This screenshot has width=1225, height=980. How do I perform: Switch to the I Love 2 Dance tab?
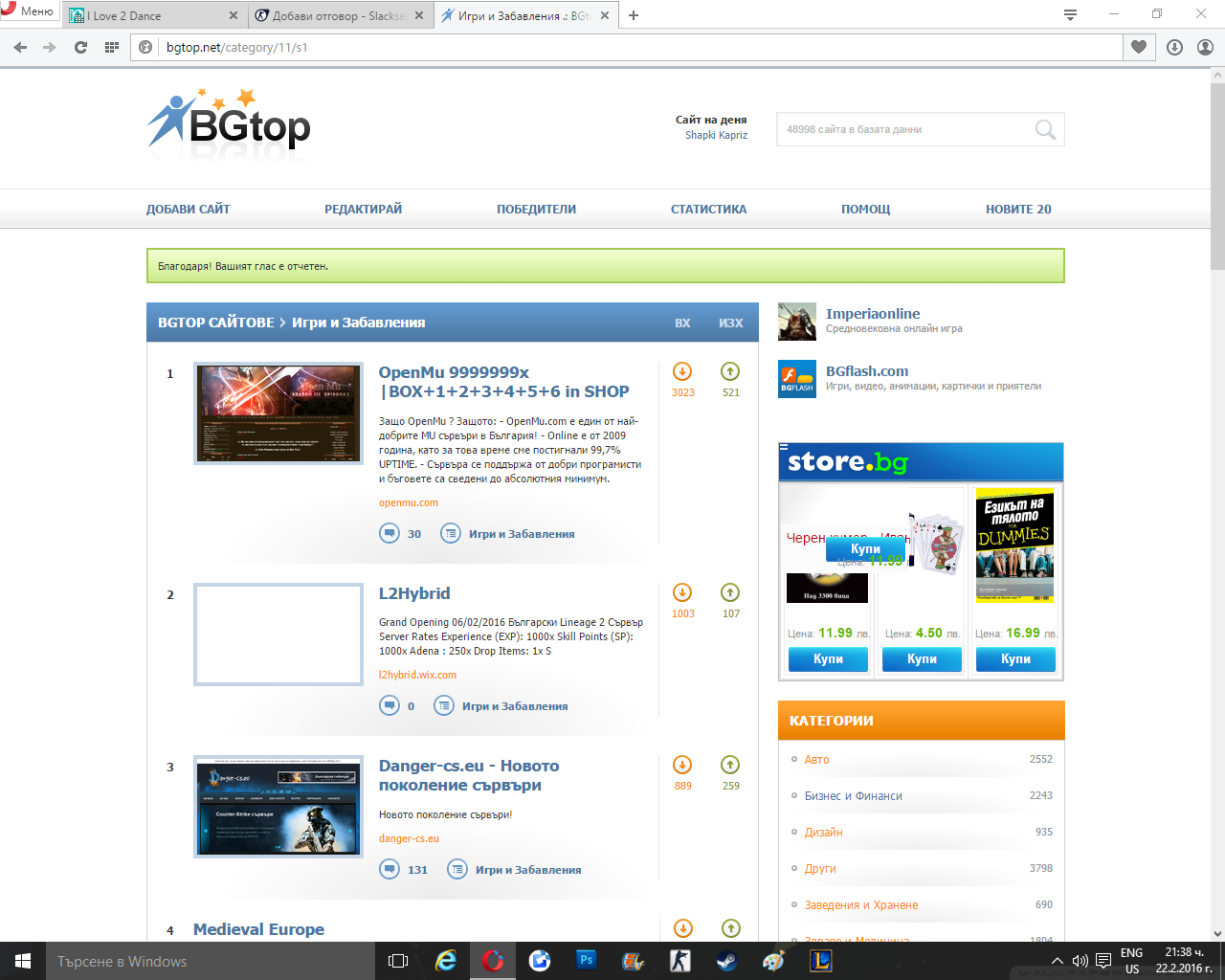(x=153, y=15)
